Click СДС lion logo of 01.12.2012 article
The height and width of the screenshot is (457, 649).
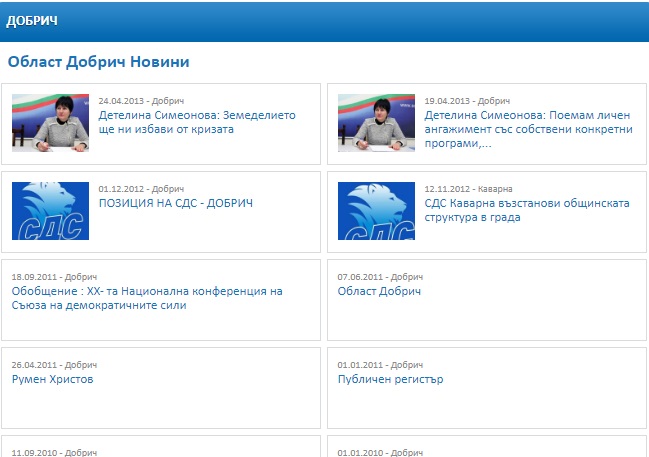50,211
